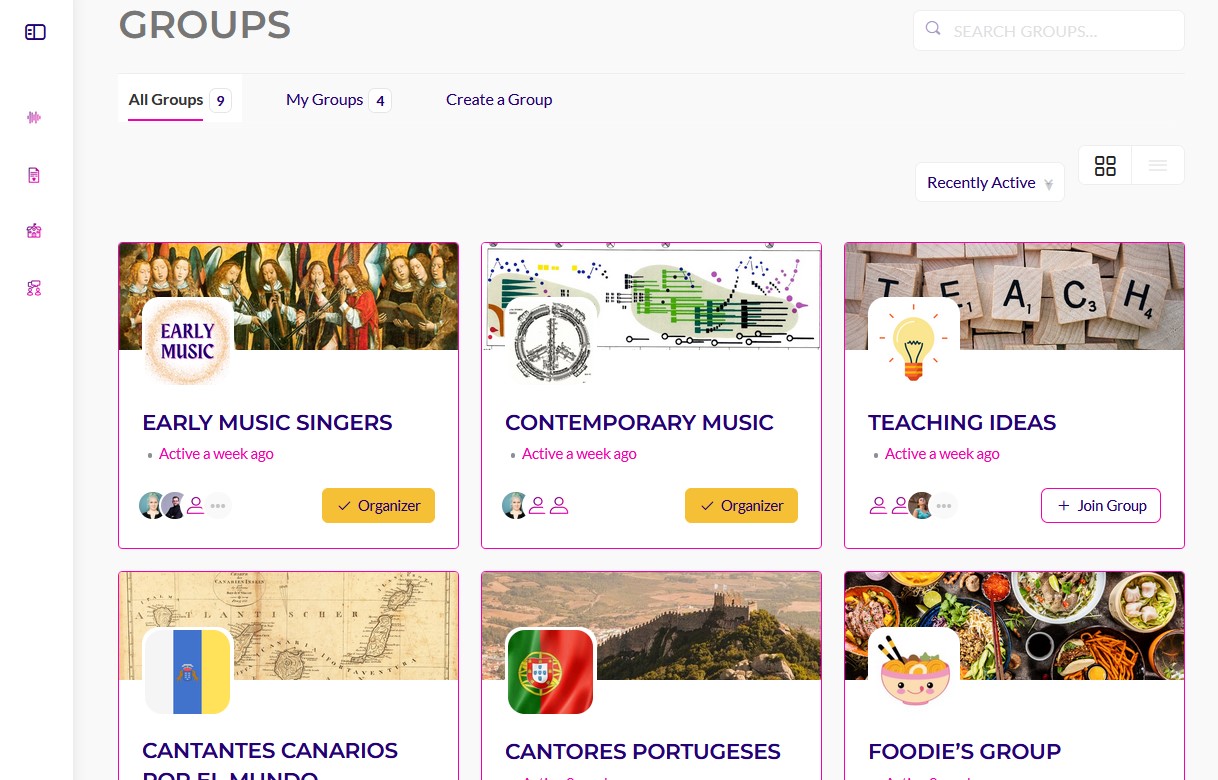The height and width of the screenshot is (780, 1218).
Task: Switch to list view layout
Action: coord(1158,166)
